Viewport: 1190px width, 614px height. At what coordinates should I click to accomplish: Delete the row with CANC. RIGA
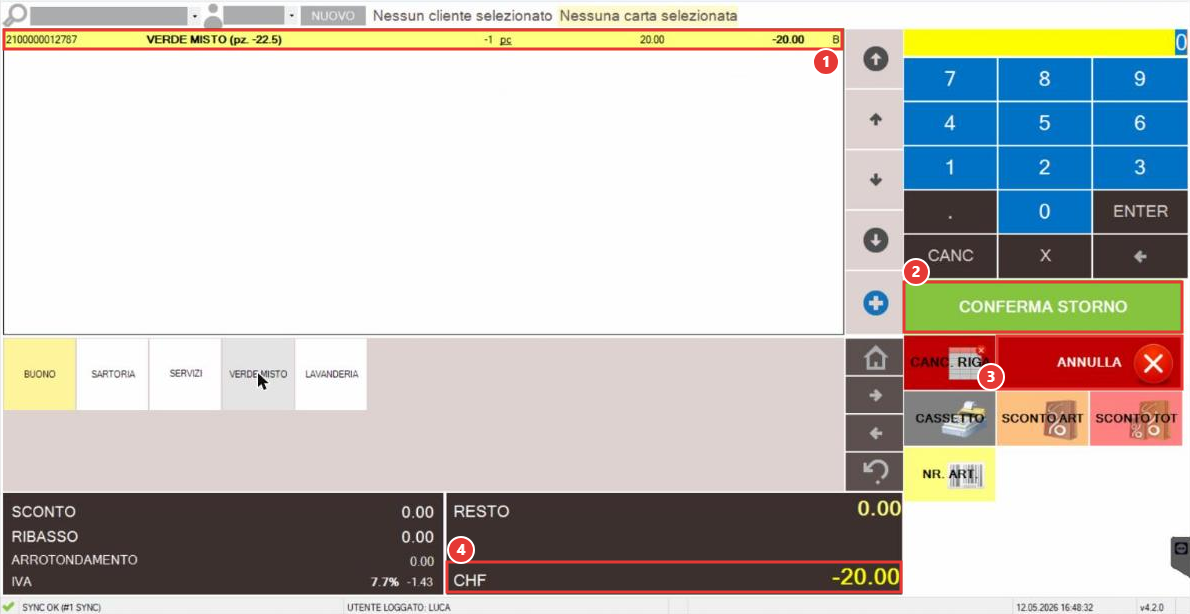tap(949, 363)
